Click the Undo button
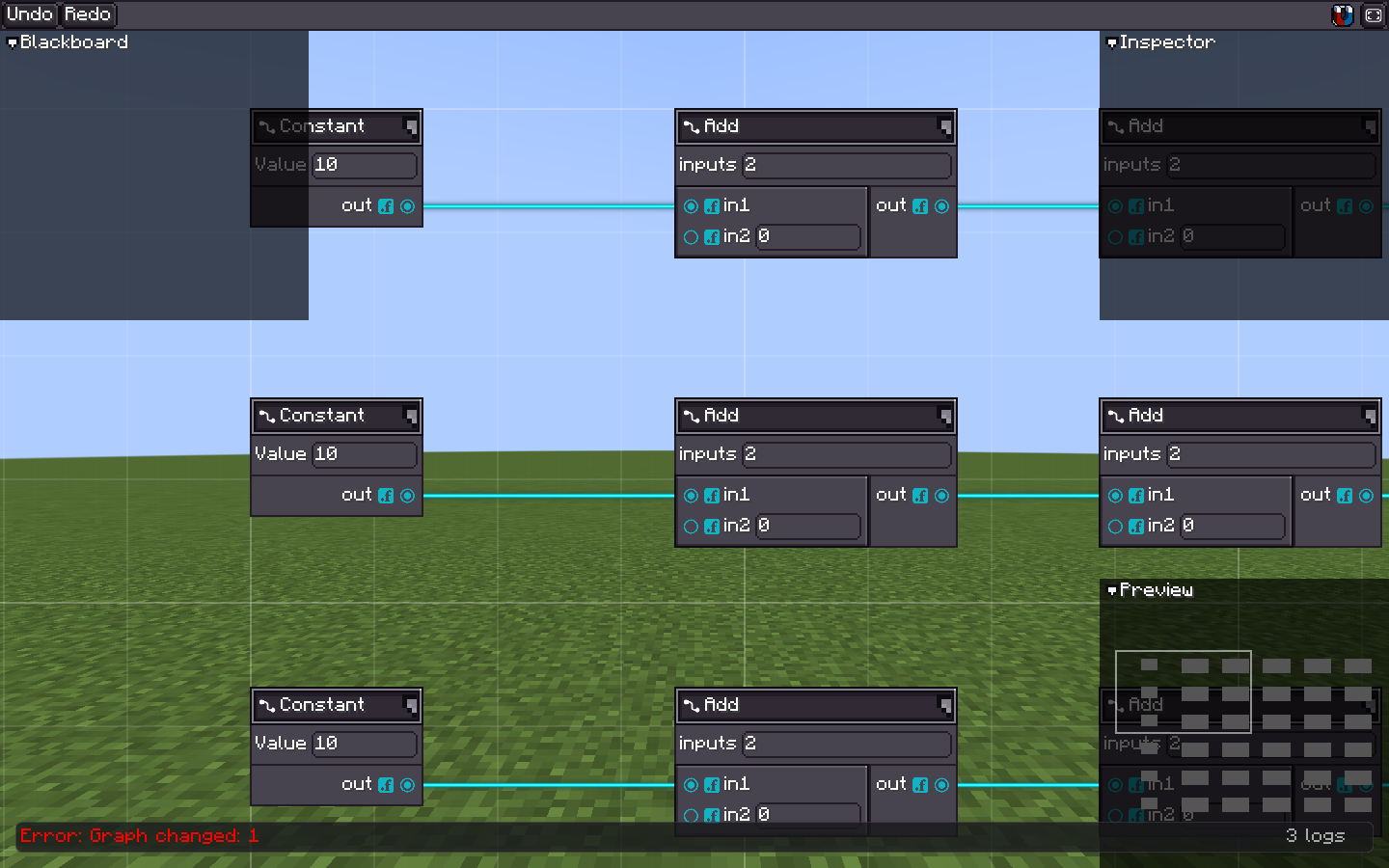This screenshot has height=868, width=1389. 30,14
